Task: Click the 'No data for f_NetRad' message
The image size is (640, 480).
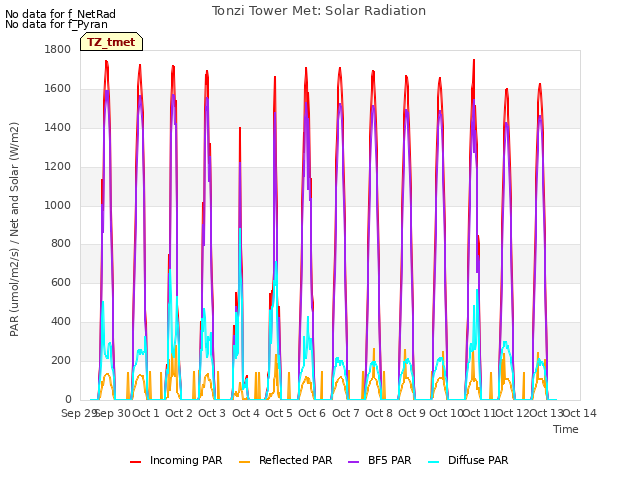Action: click(x=60, y=14)
